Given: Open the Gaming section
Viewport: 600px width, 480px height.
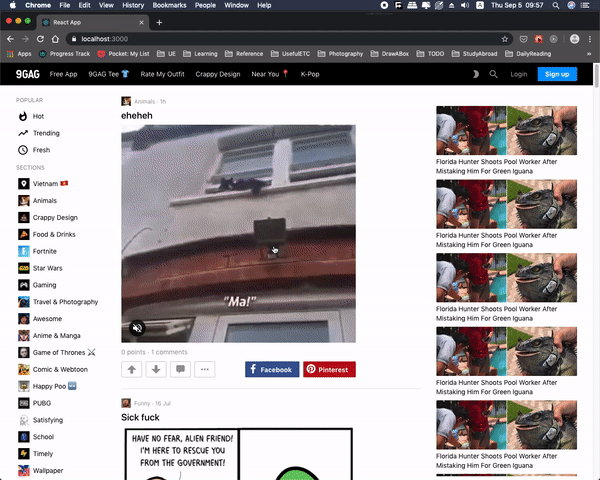Looking at the screenshot, I should pyautogui.click(x=37, y=285).
